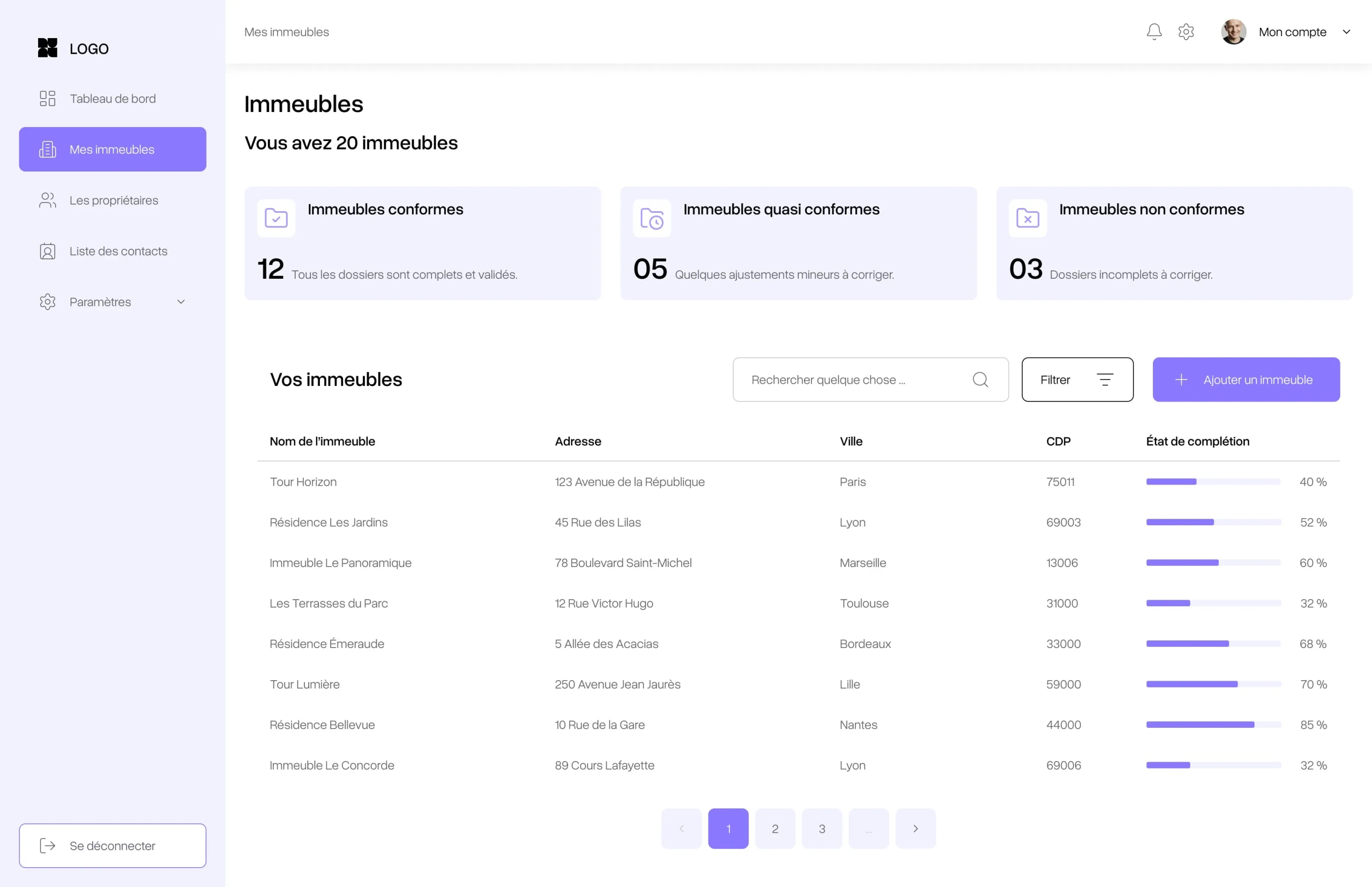Open the Mon compte account label
1372x887 pixels.
(x=1292, y=32)
